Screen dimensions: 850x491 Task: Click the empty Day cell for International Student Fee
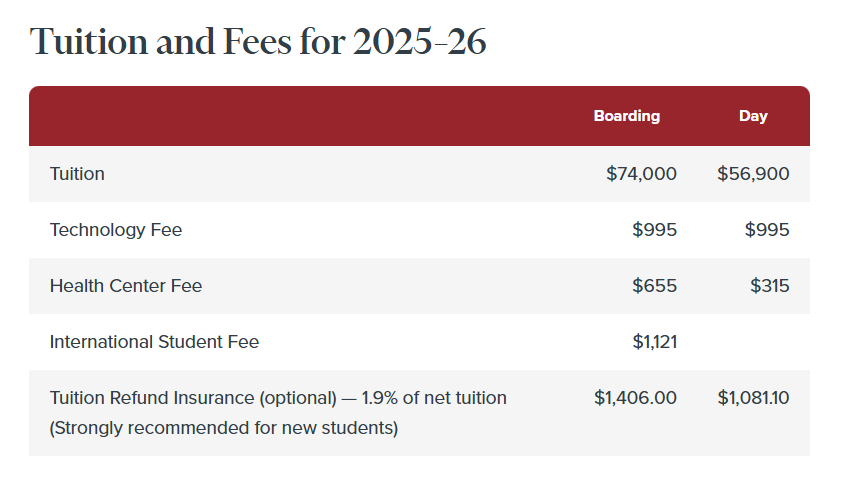[x=753, y=342]
